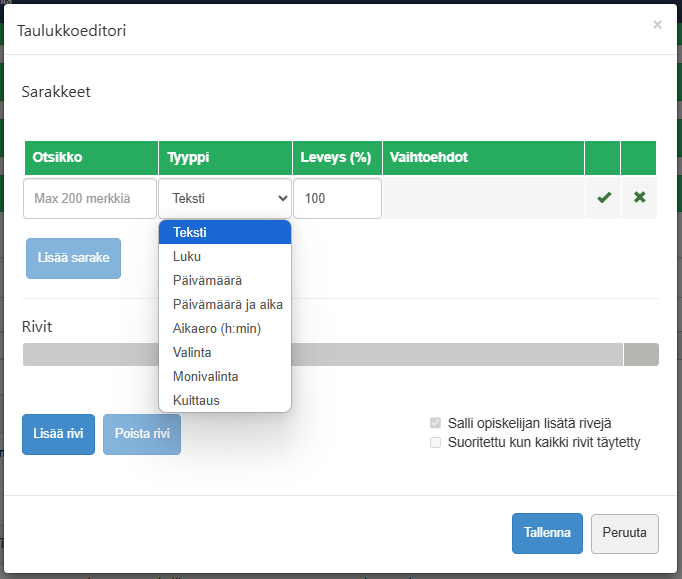Focus the Otsikko text field
This screenshot has height=579, width=682.
90,198
